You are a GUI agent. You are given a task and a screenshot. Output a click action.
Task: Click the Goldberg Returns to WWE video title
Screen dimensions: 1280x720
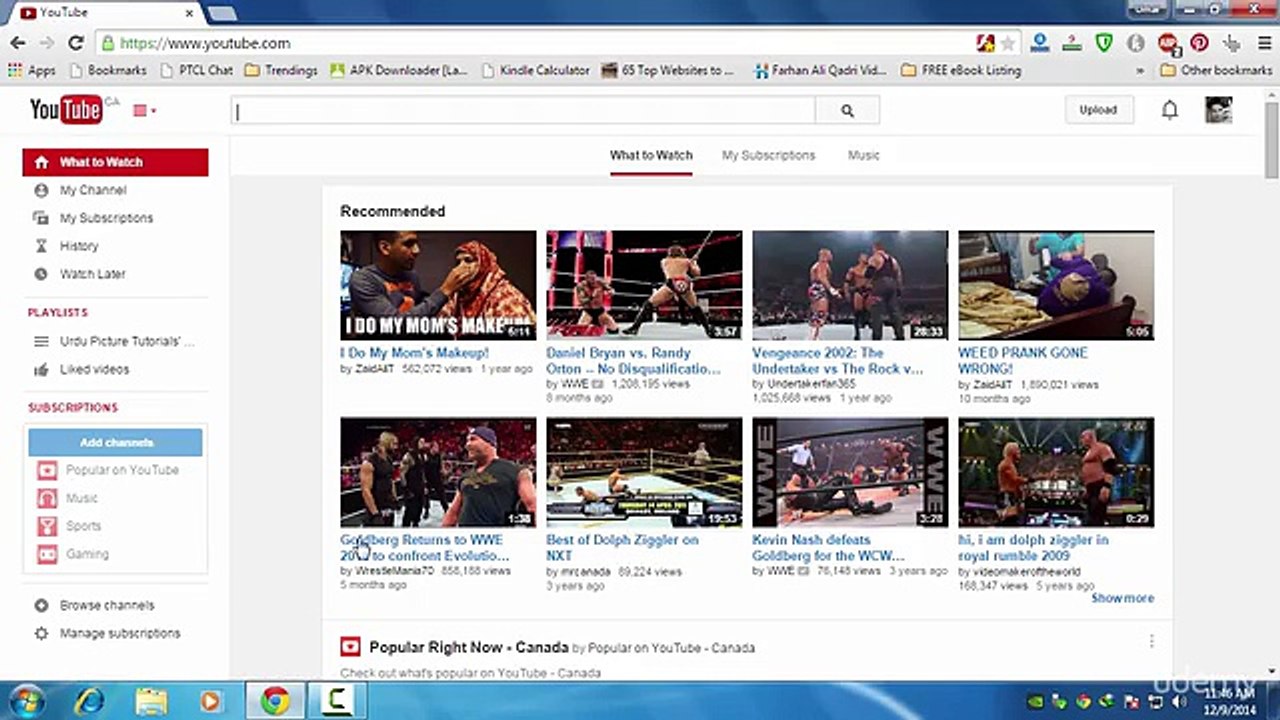424,548
